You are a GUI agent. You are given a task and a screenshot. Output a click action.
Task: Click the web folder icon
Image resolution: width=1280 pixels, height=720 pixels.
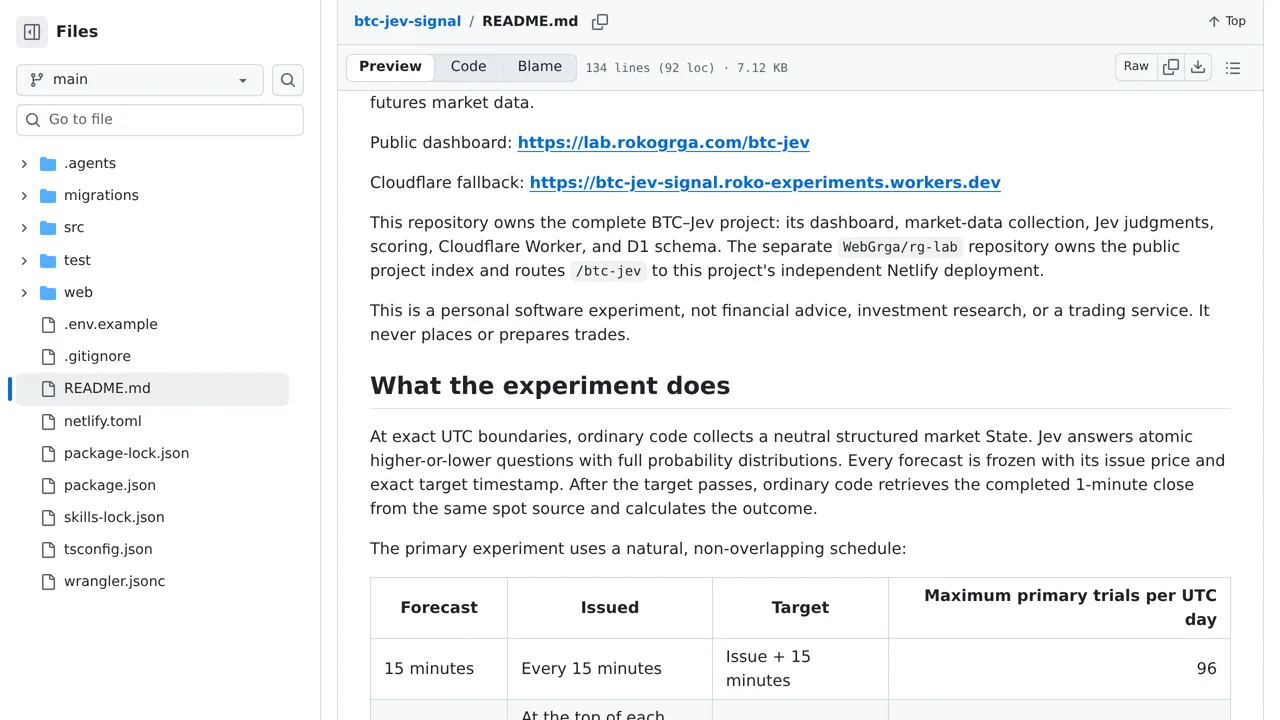(48, 293)
